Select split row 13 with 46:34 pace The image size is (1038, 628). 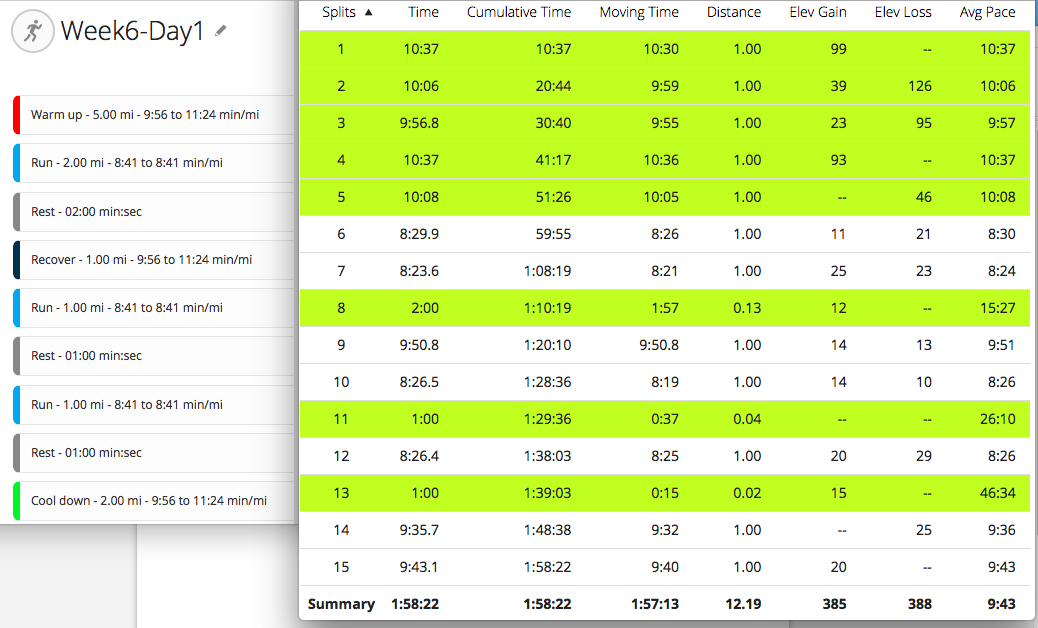[x=664, y=494]
